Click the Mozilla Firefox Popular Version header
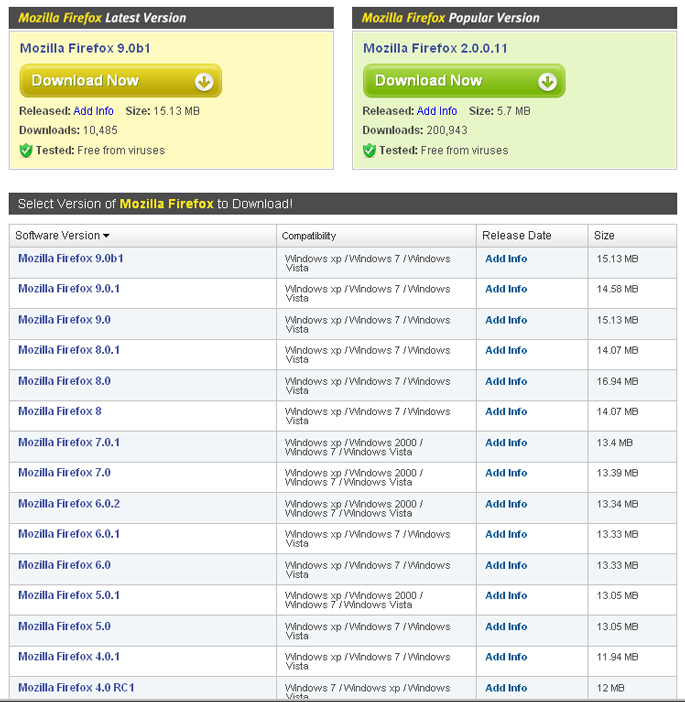685x702 pixels. coord(514,18)
